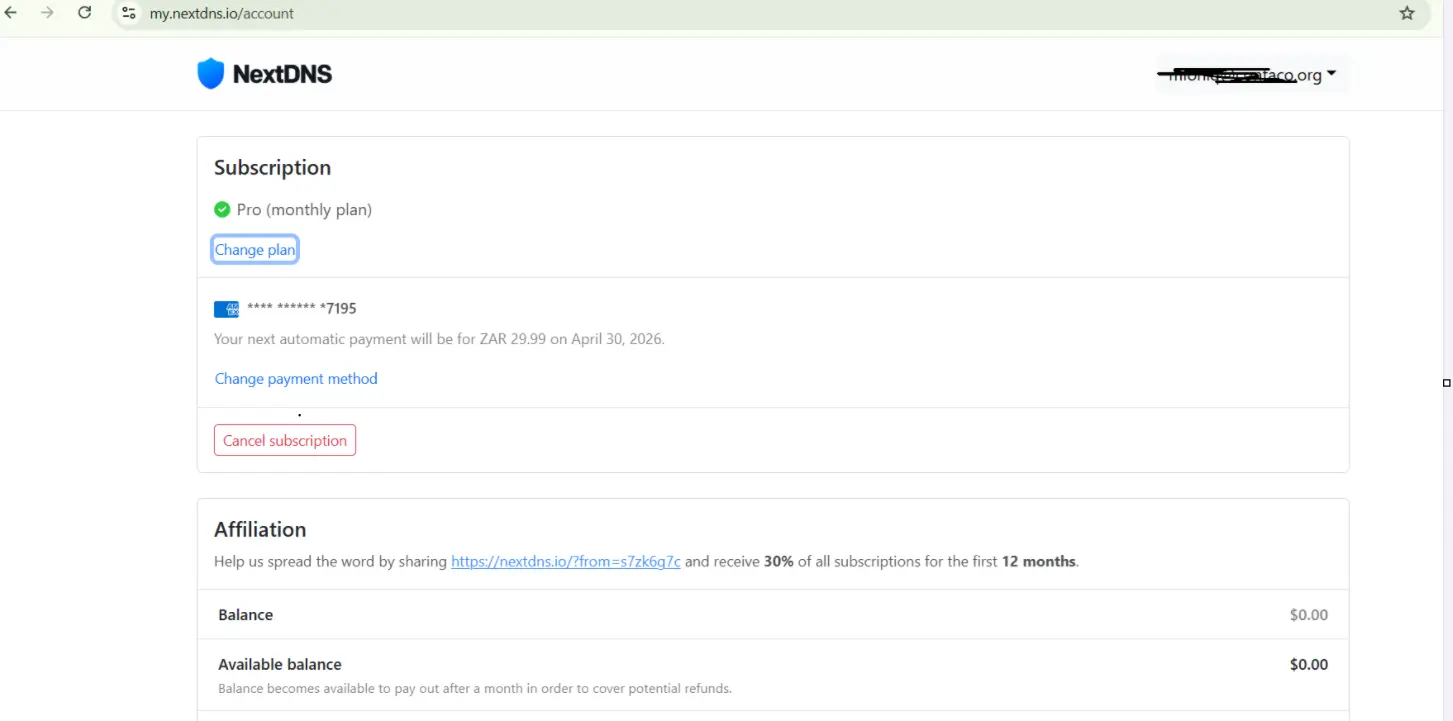Focus the address bar showing my.nextdns.io/account
Image resolution: width=1453 pixels, height=721 pixels.
tap(760, 14)
